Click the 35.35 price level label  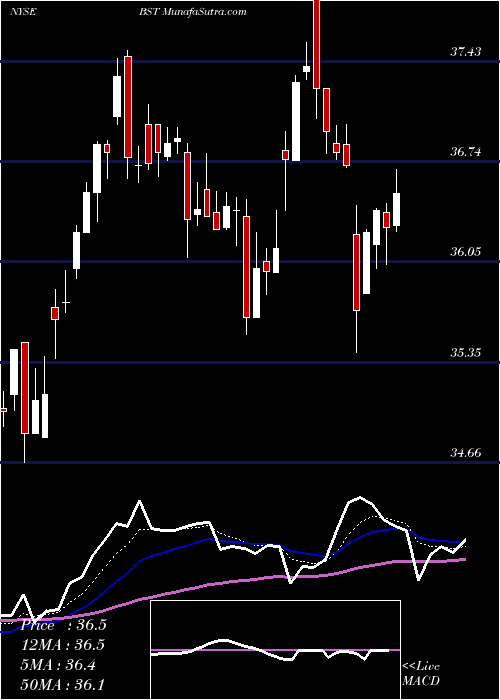pyautogui.click(x=466, y=353)
